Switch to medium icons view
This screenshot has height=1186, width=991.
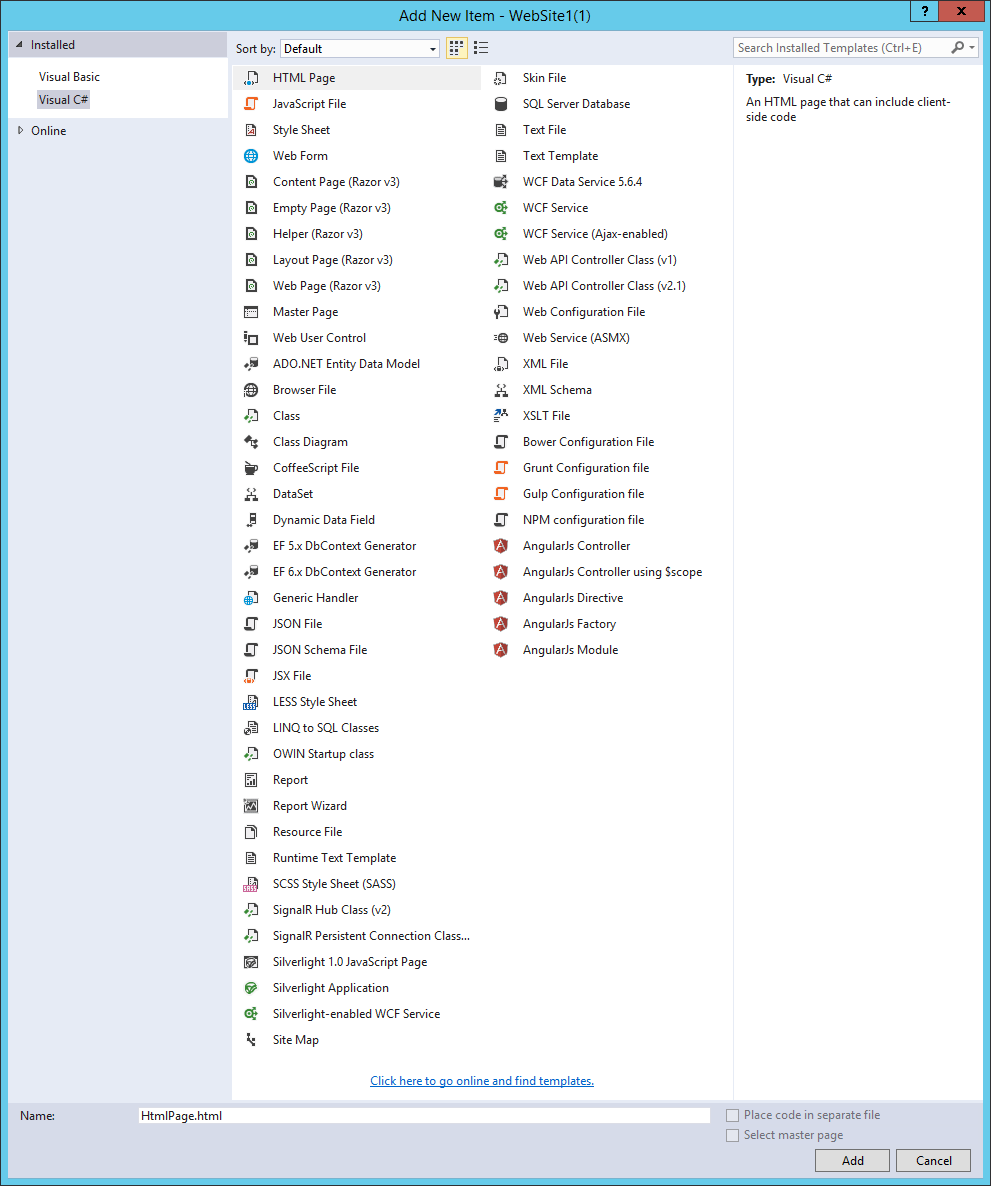[456, 48]
